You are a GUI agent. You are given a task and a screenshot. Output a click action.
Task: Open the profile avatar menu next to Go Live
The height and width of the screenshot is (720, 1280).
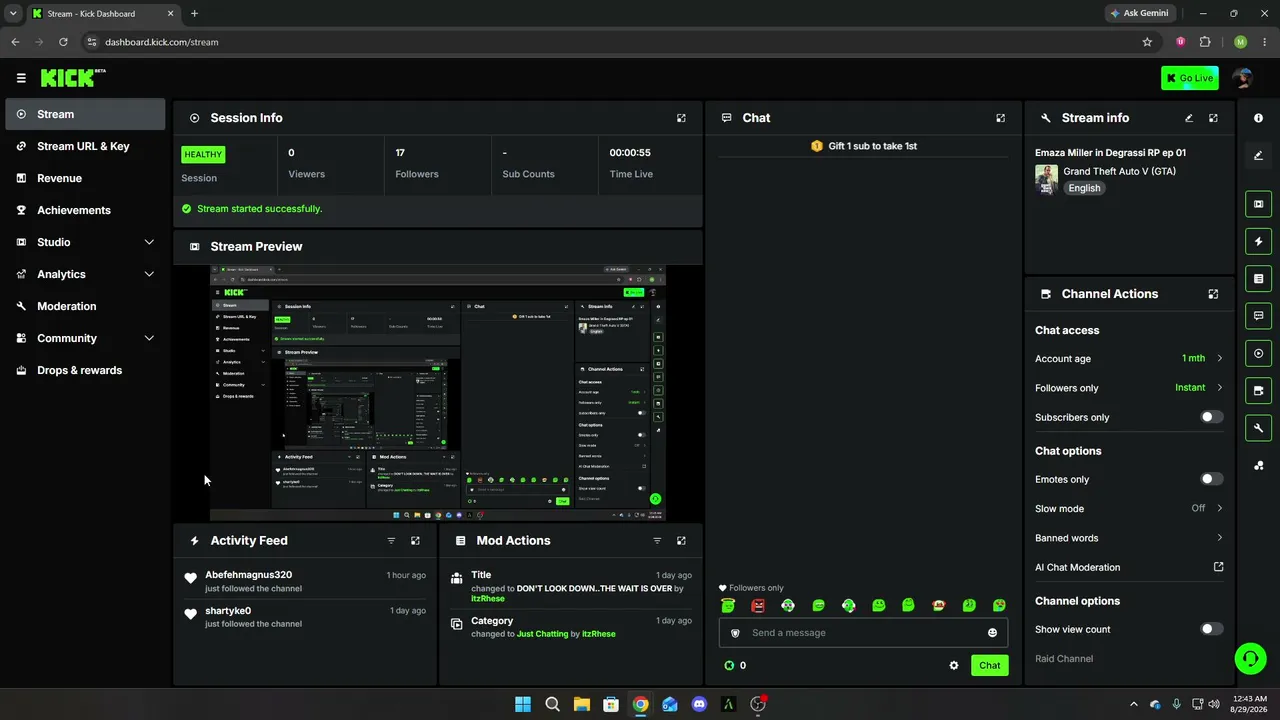1242,78
